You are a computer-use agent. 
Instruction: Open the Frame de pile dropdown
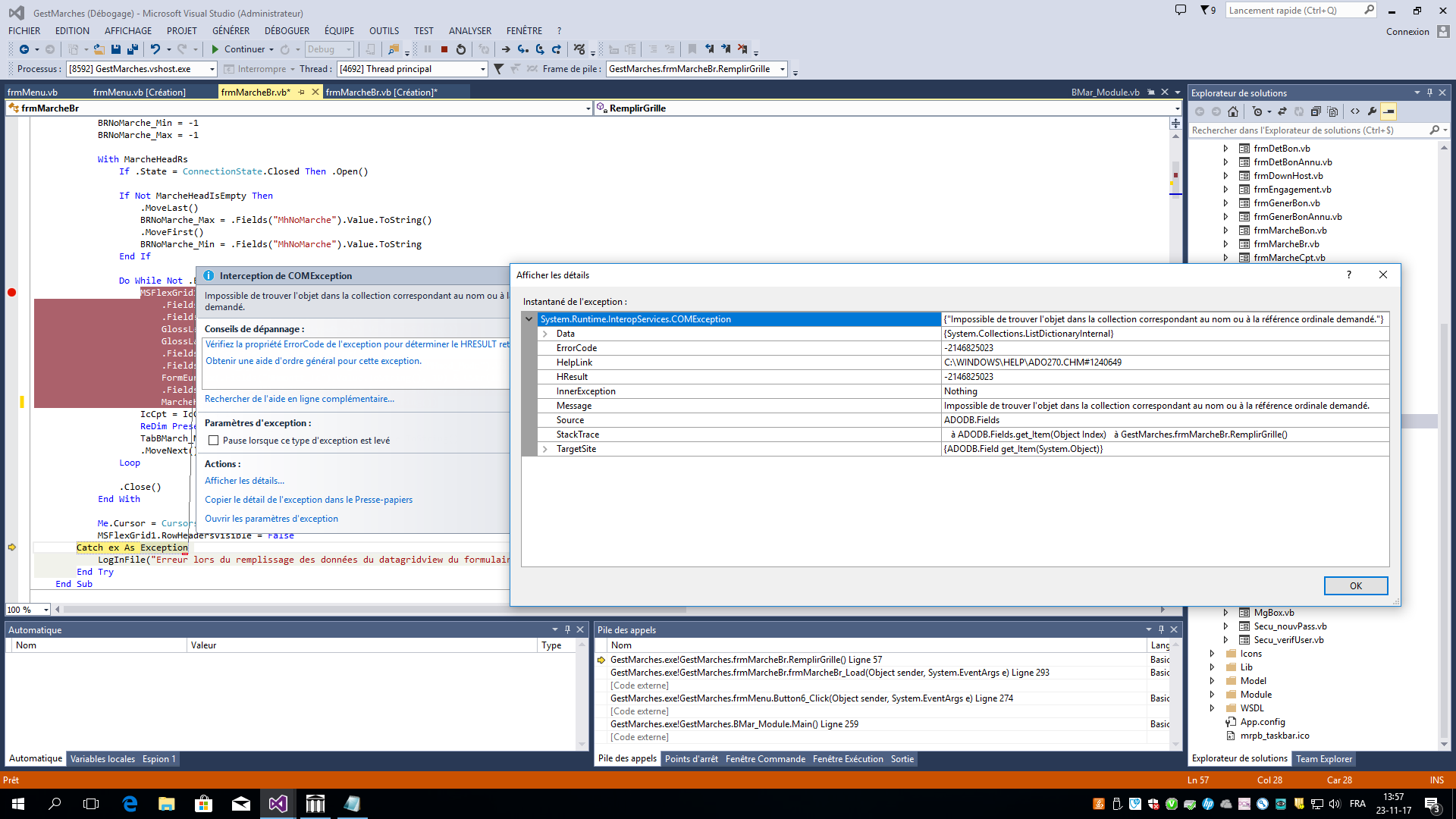[x=782, y=69]
